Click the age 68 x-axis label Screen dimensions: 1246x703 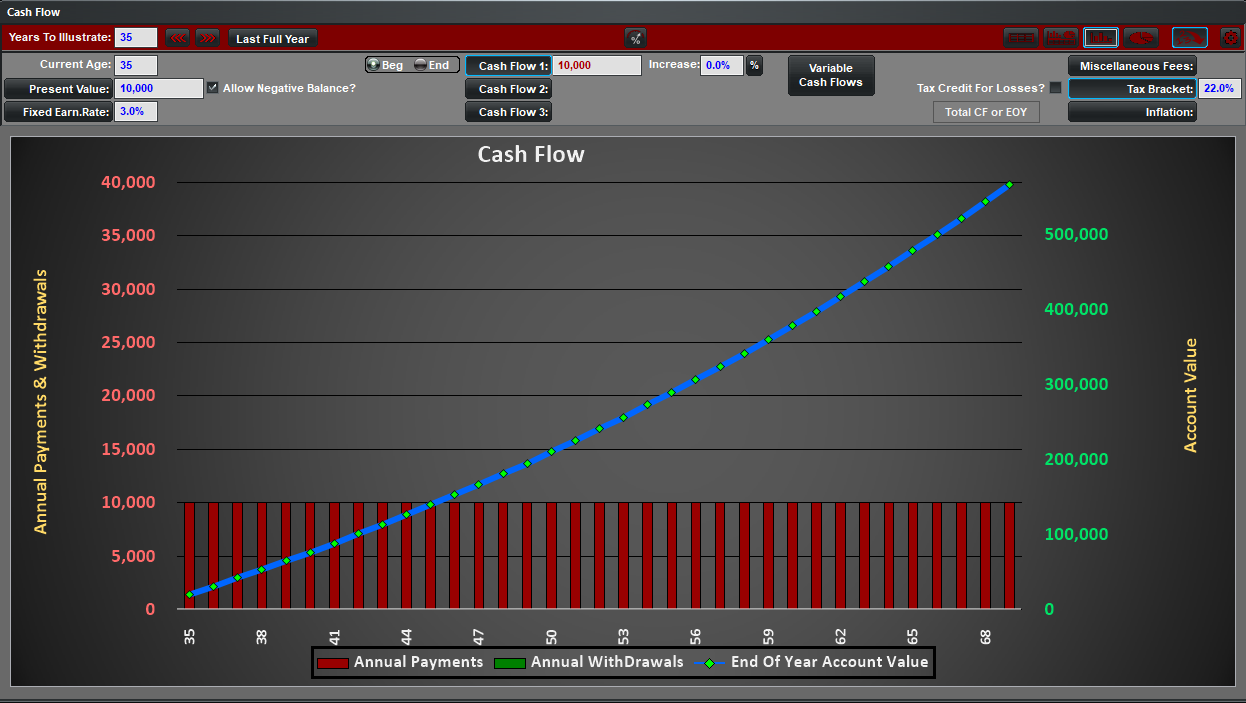coord(985,635)
